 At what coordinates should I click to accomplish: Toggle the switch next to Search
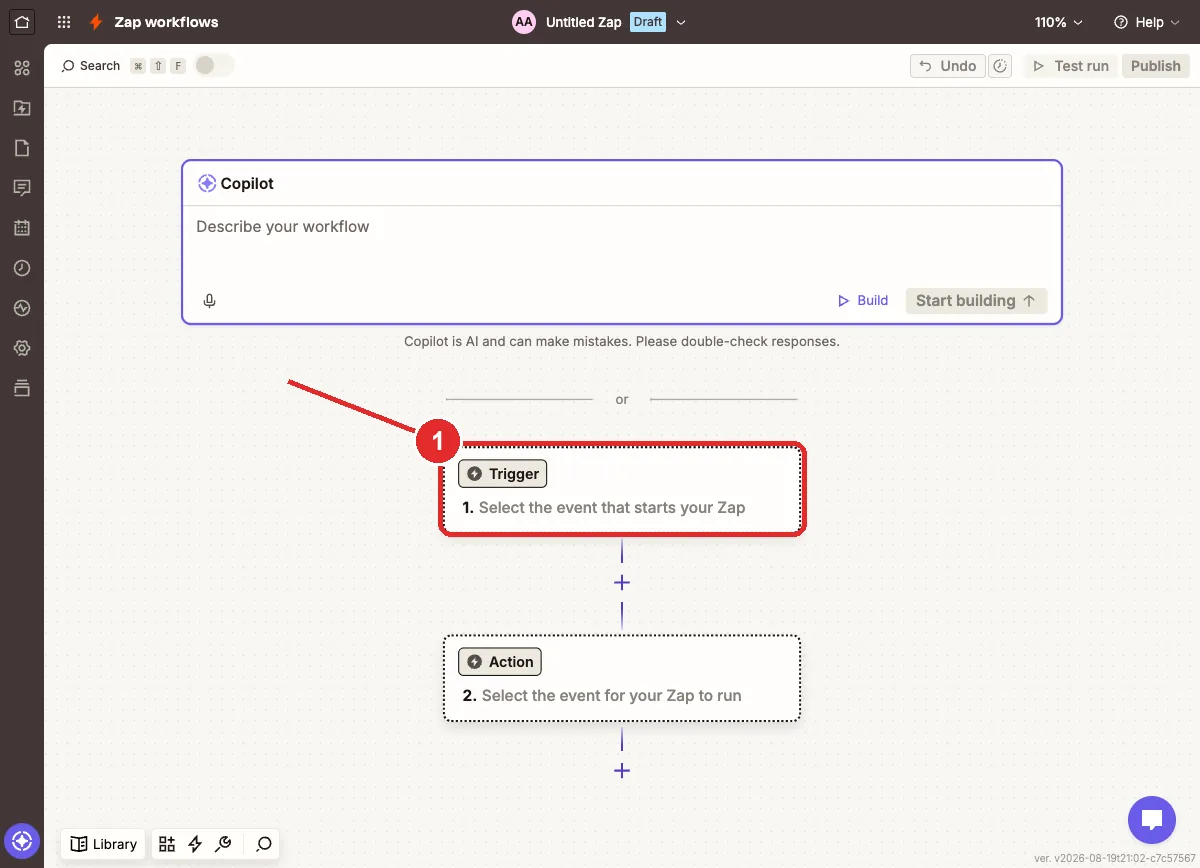[x=214, y=65]
